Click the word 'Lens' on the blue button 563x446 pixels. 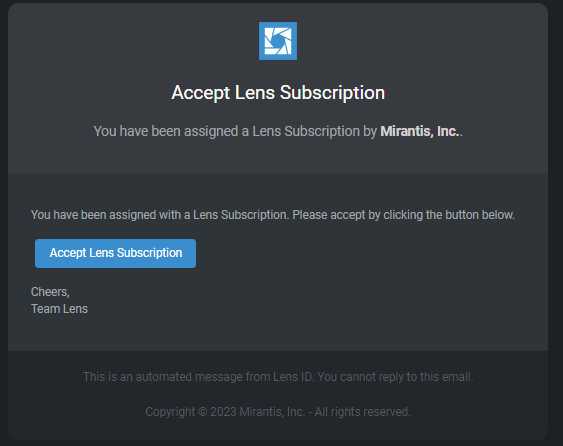(102, 253)
